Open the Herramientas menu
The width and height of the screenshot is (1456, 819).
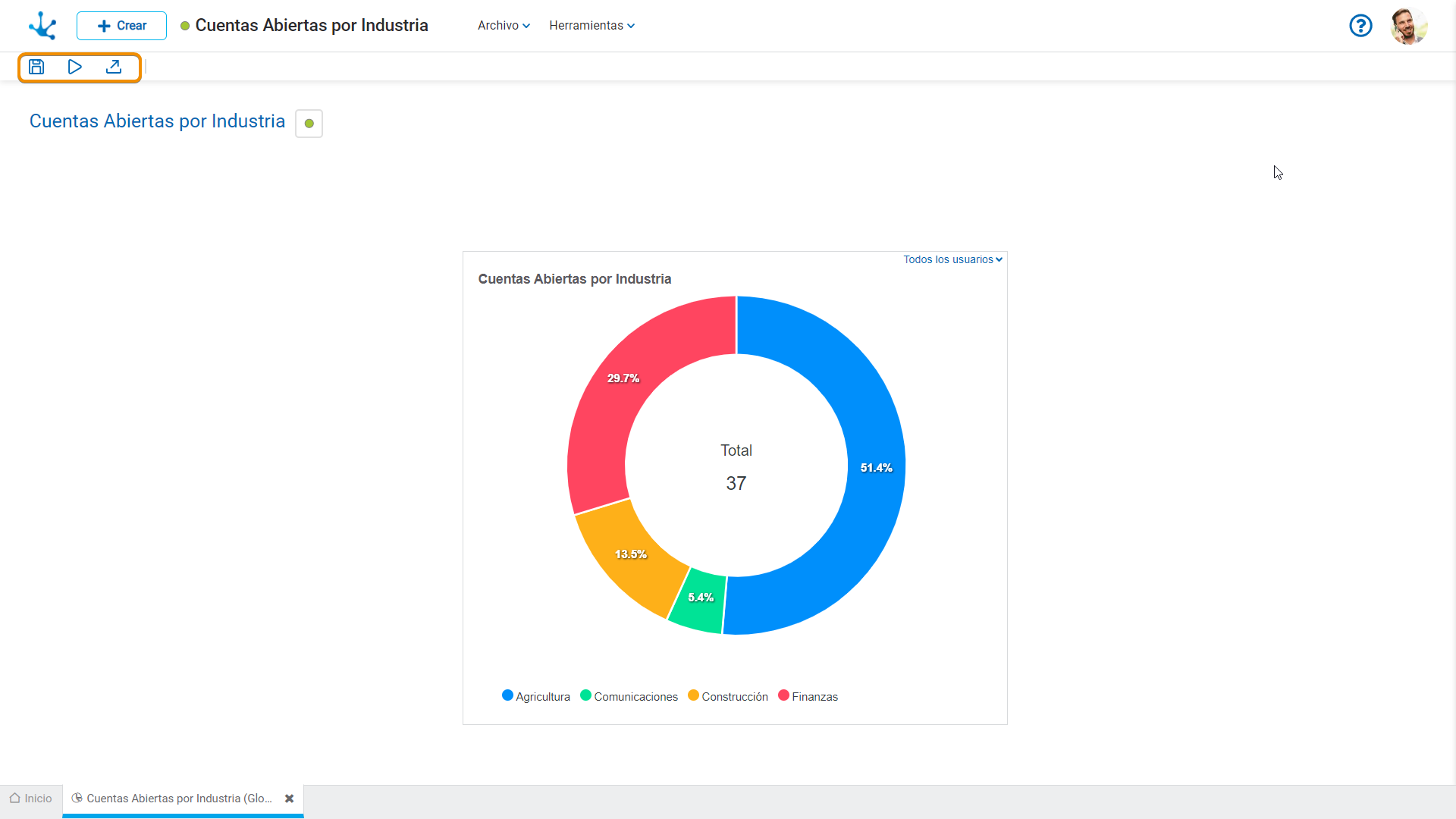pos(591,26)
